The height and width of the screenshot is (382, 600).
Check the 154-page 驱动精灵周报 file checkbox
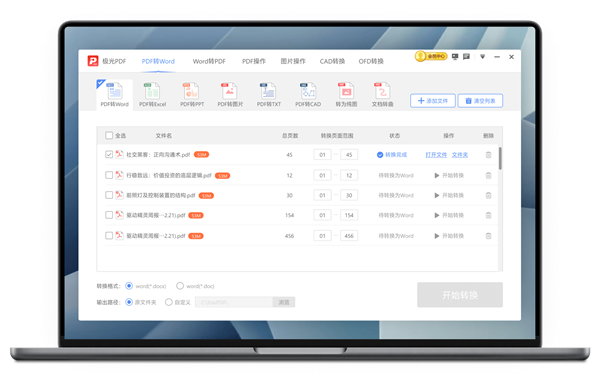[x=109, y=215]
